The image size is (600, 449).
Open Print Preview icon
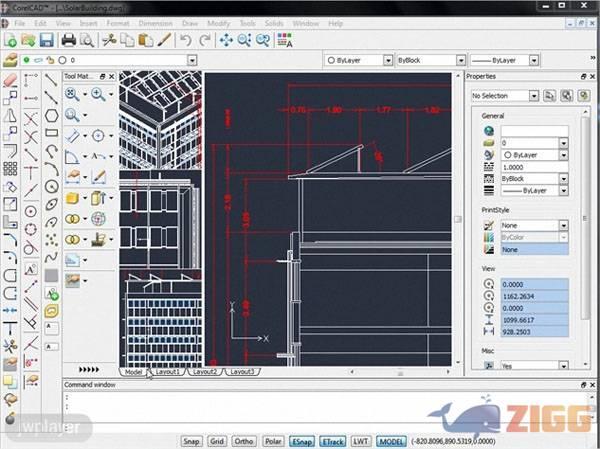(87, 40)
